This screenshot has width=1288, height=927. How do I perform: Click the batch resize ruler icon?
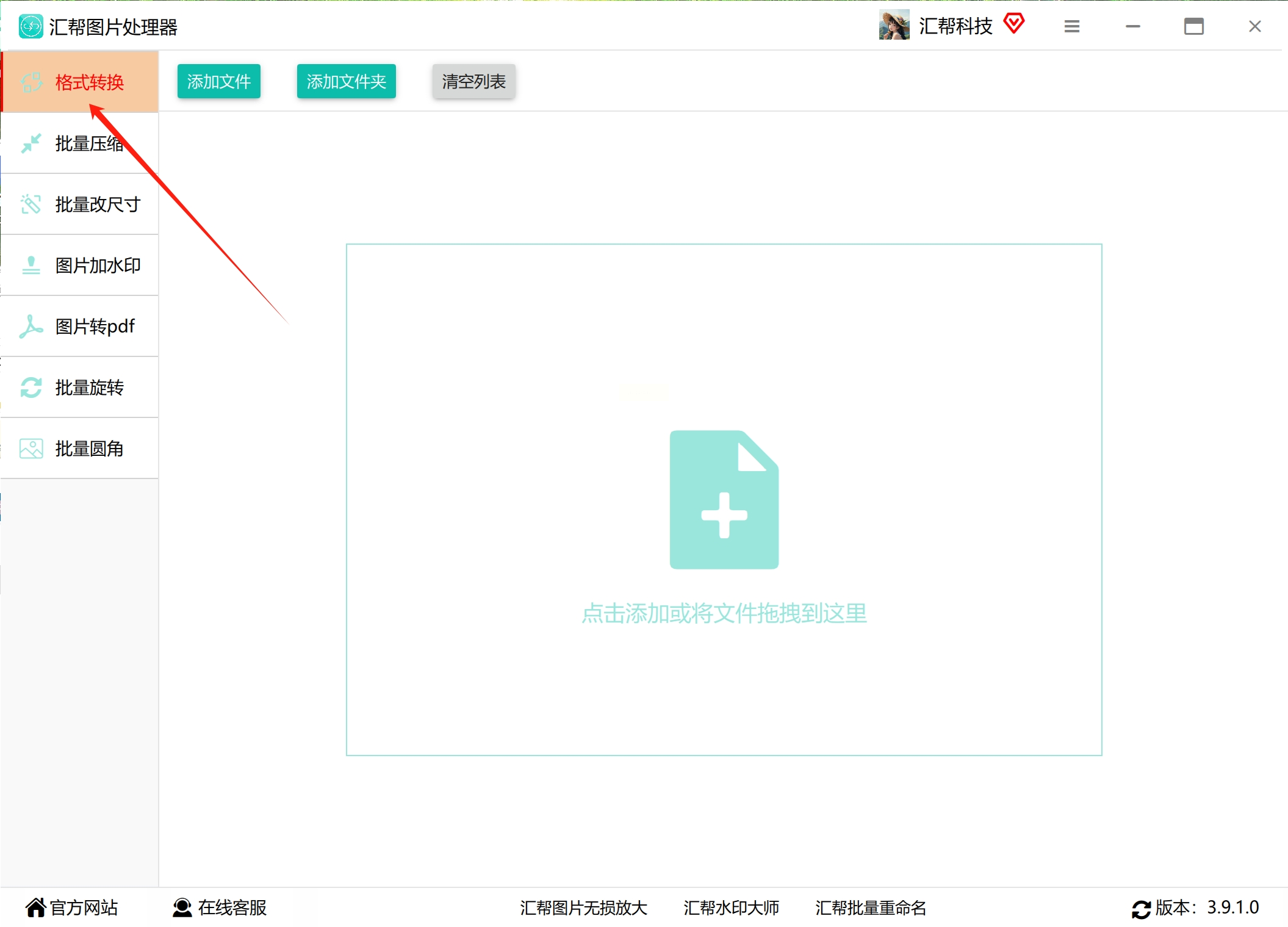[31, 204]
